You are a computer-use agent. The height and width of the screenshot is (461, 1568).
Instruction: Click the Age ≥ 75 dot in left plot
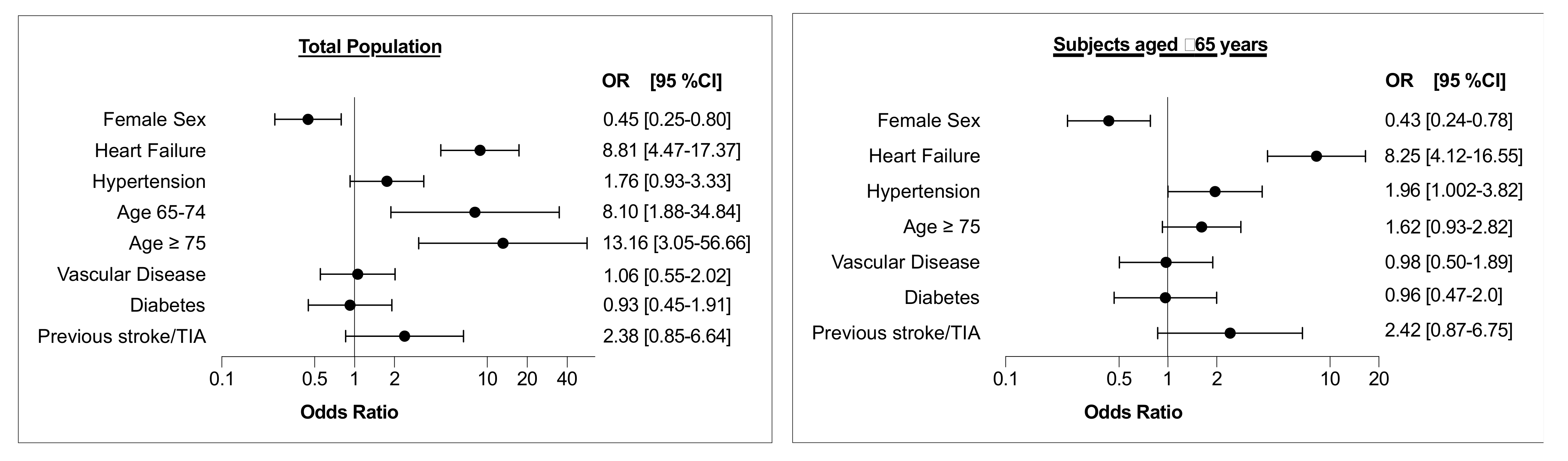(x=503, y=244)
